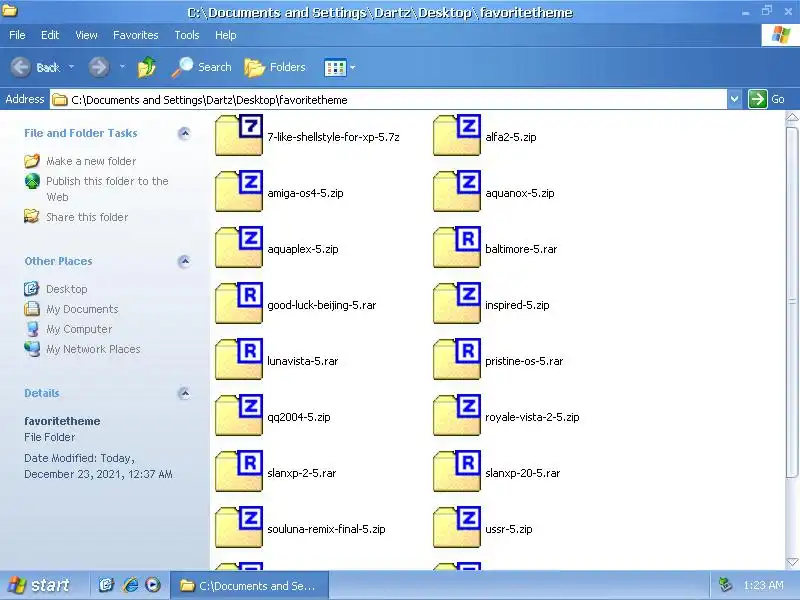Select 7-like-shellstyle-for-xp-5.7z archive icon
Screen dimensions: 800x600
pyautogui.click(x=239, y=135)
